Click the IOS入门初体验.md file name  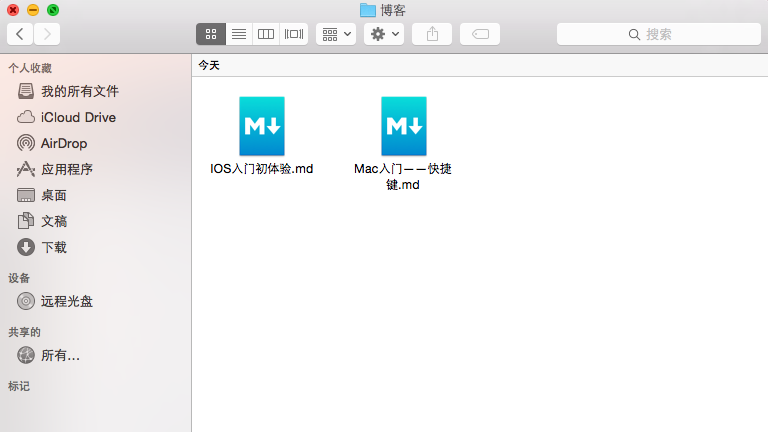pos(262,168)
